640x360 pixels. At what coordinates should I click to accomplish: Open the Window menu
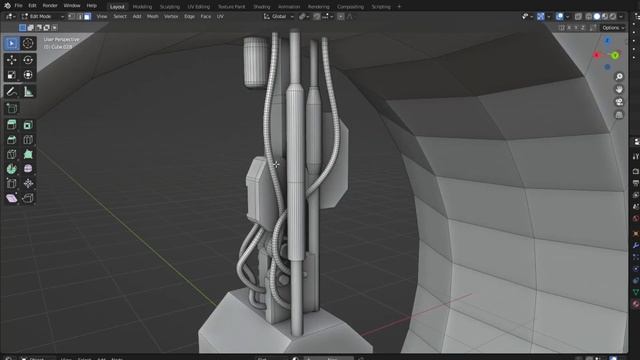(72, 6)
